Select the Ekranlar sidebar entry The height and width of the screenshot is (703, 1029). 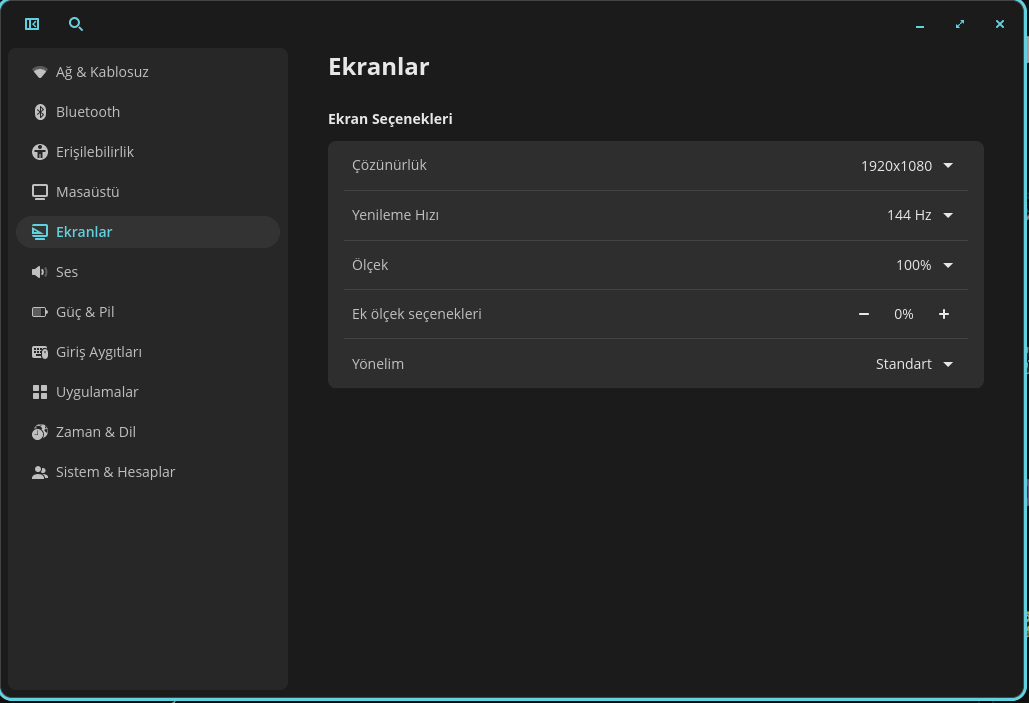[148, 232]
